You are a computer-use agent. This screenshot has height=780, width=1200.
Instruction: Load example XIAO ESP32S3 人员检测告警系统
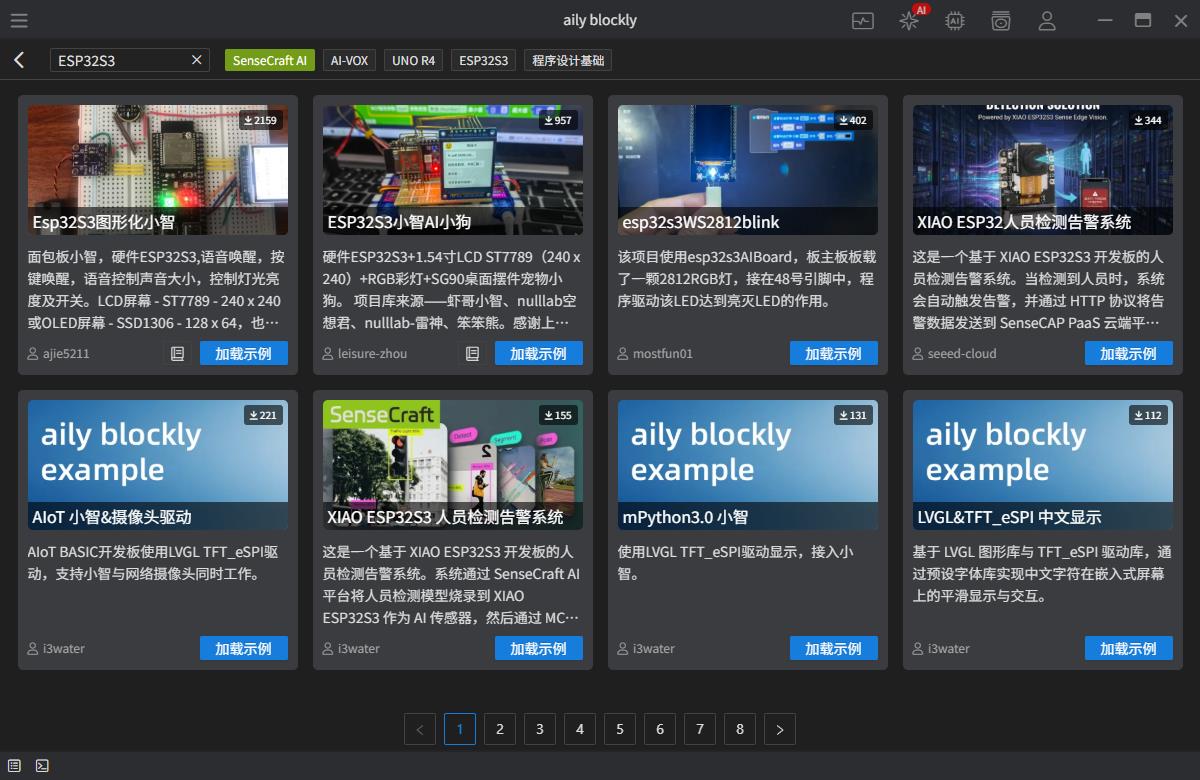point(539,648)
